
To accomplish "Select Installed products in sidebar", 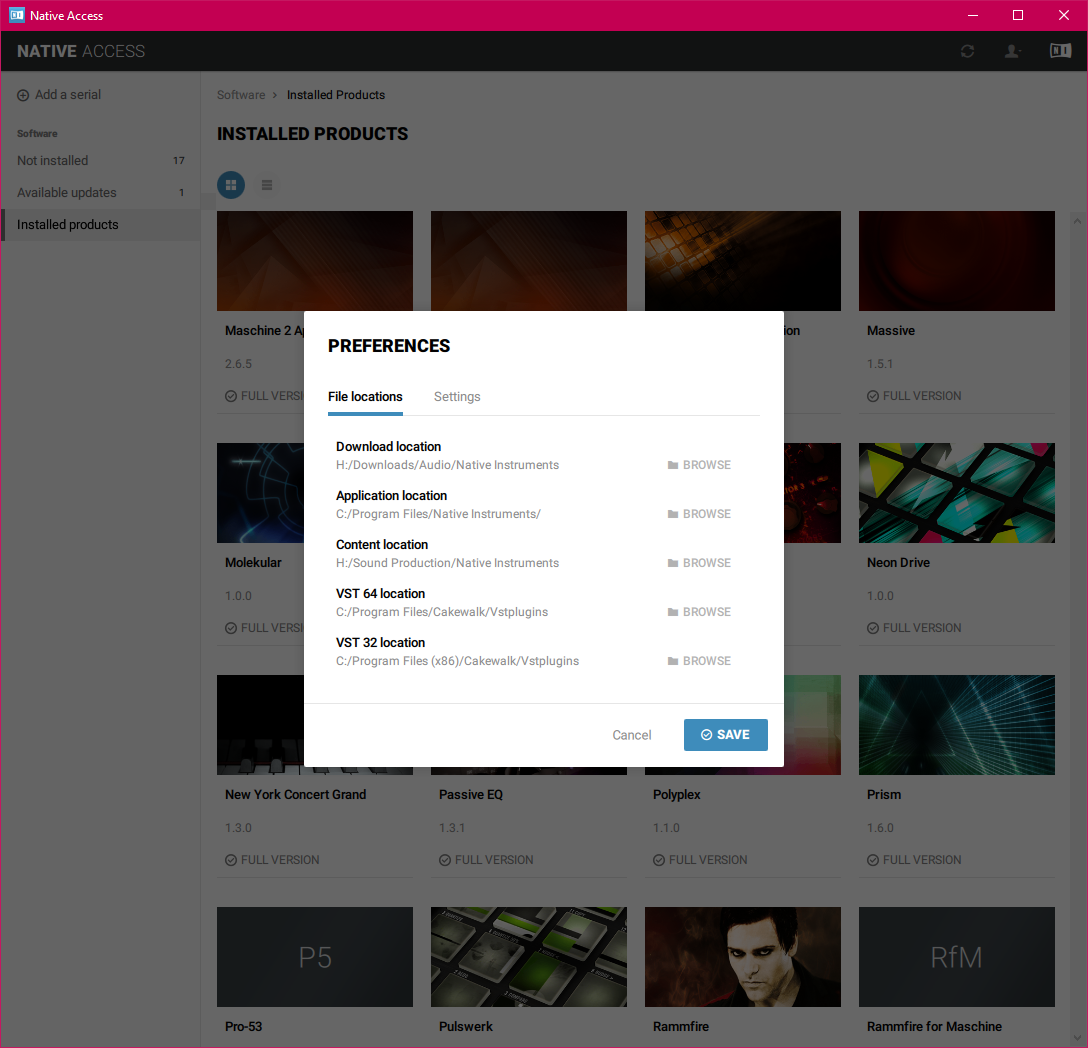I will (x=101, y=225).
